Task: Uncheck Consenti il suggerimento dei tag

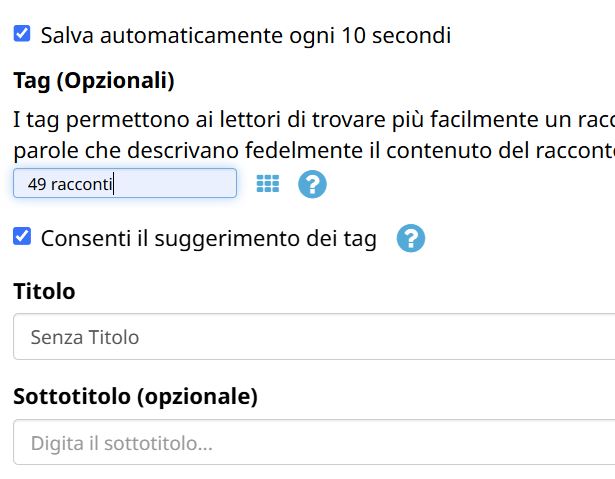Action: click(x=22, y=237)
